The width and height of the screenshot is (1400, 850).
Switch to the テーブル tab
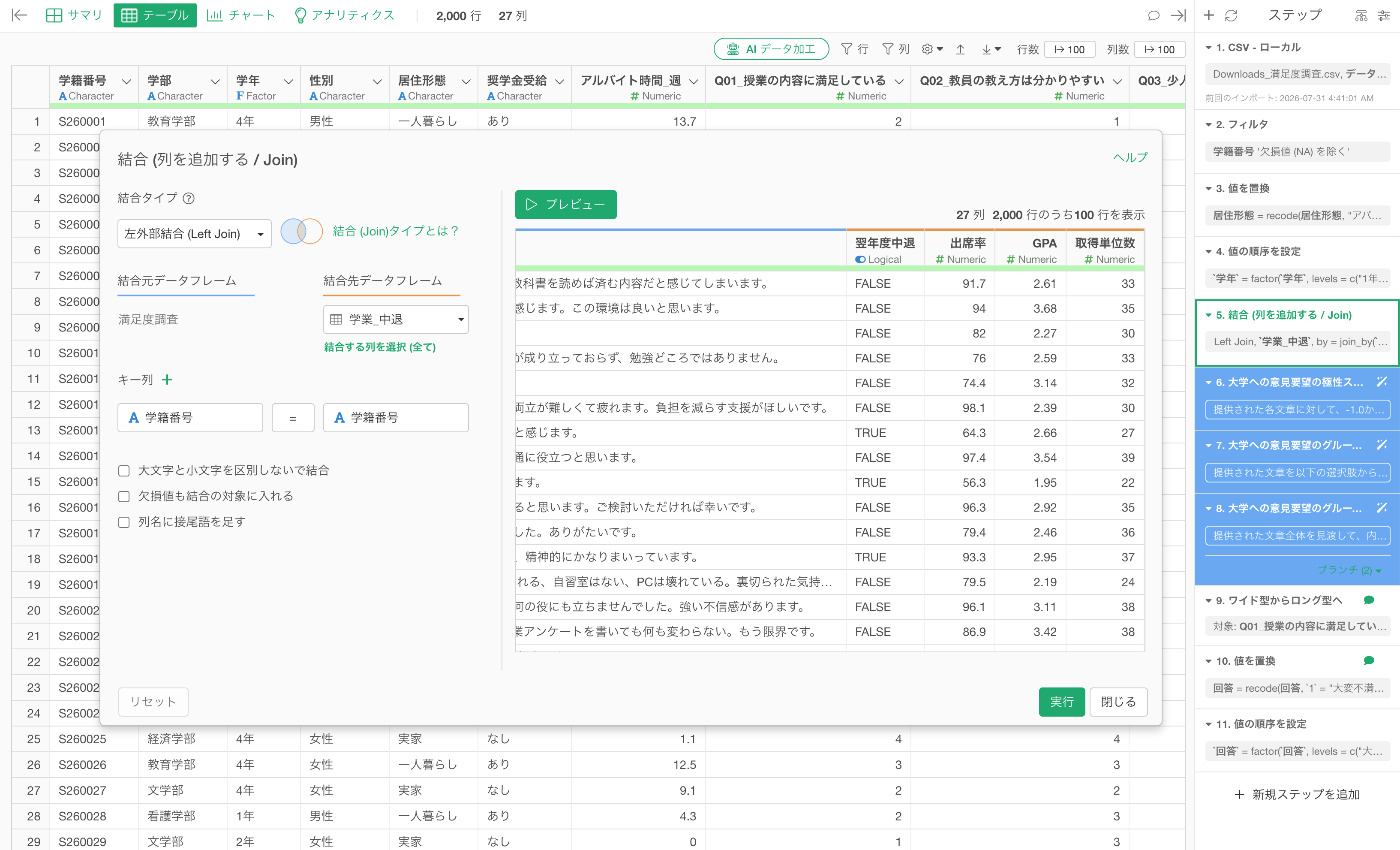(155, 15)
